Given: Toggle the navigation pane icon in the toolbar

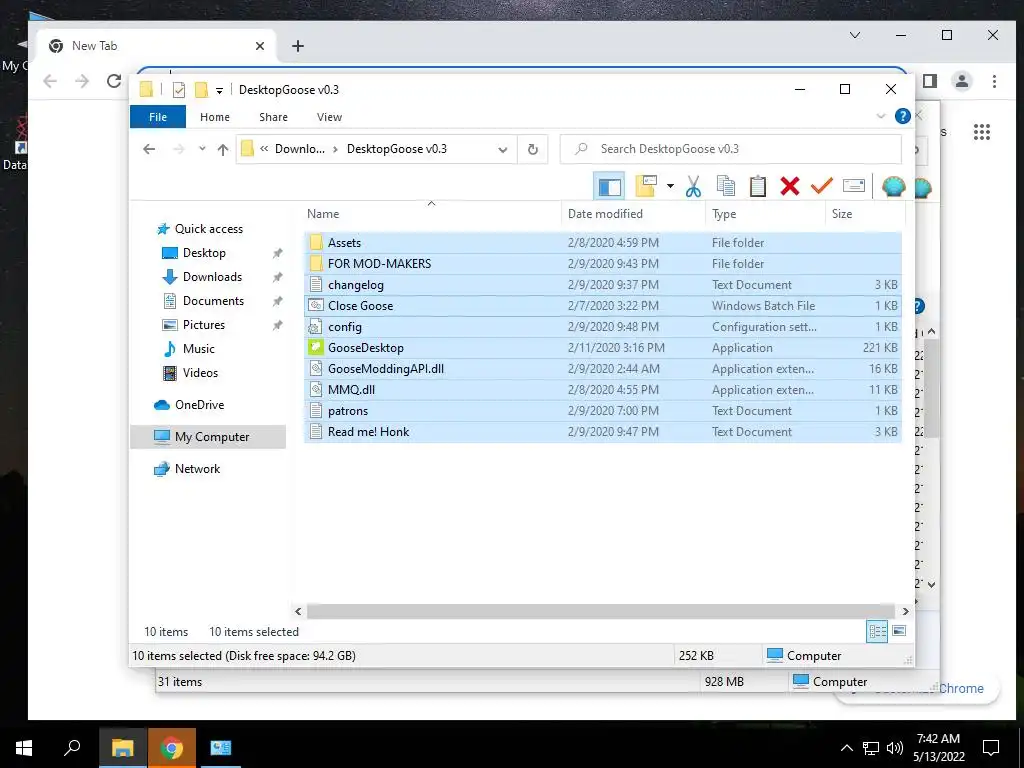Looking at the screenshot, I should point(609,187).
